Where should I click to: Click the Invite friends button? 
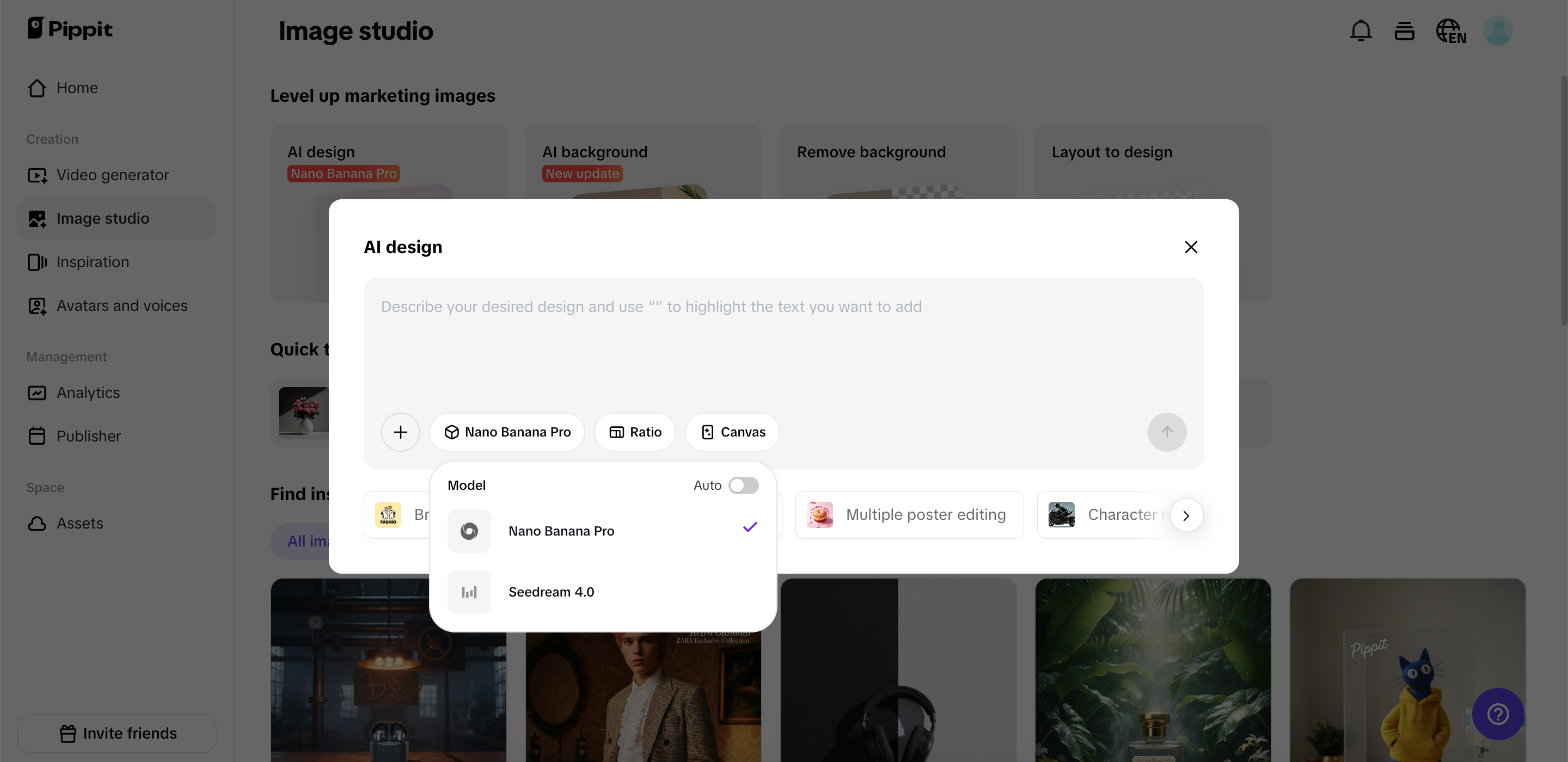(117, 733)
